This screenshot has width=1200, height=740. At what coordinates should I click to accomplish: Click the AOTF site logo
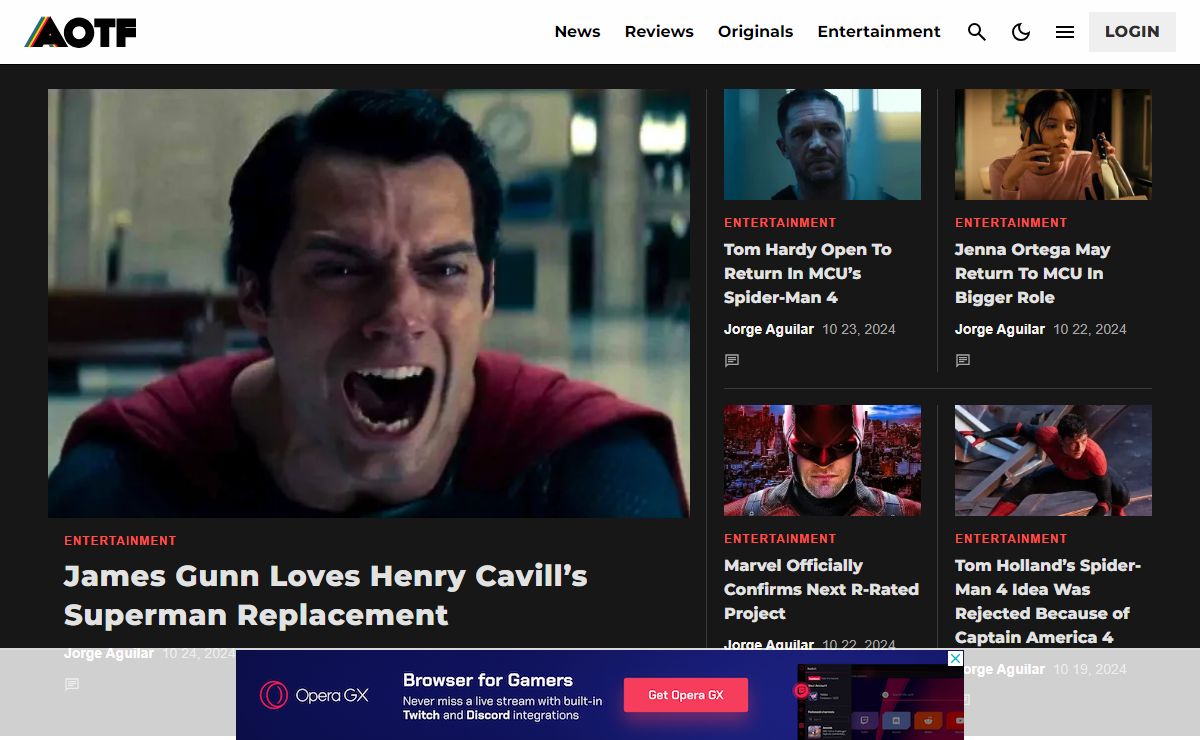(80, 32)
